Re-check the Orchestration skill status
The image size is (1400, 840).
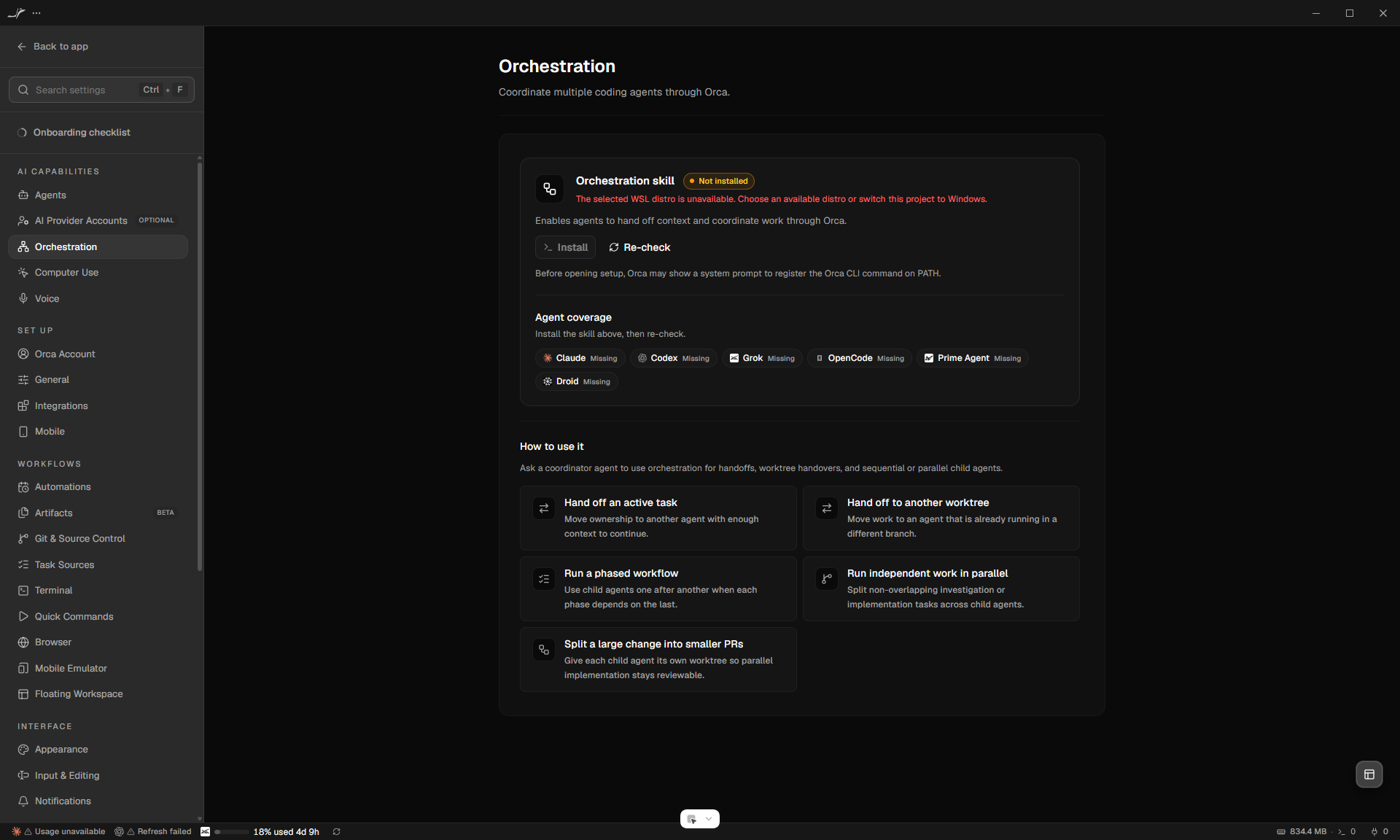[x=639, y=248]
